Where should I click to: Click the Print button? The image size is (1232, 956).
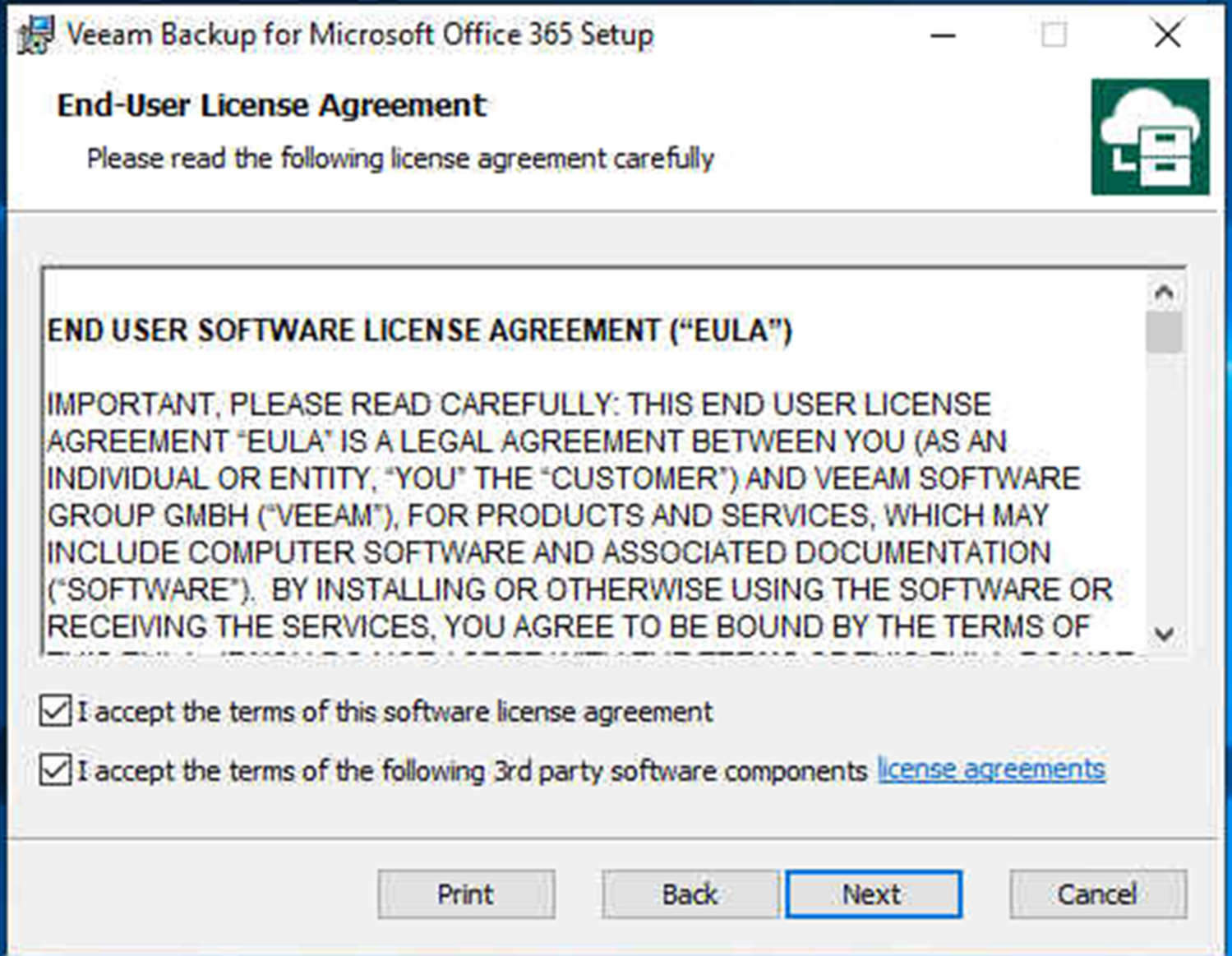[466, 894]
